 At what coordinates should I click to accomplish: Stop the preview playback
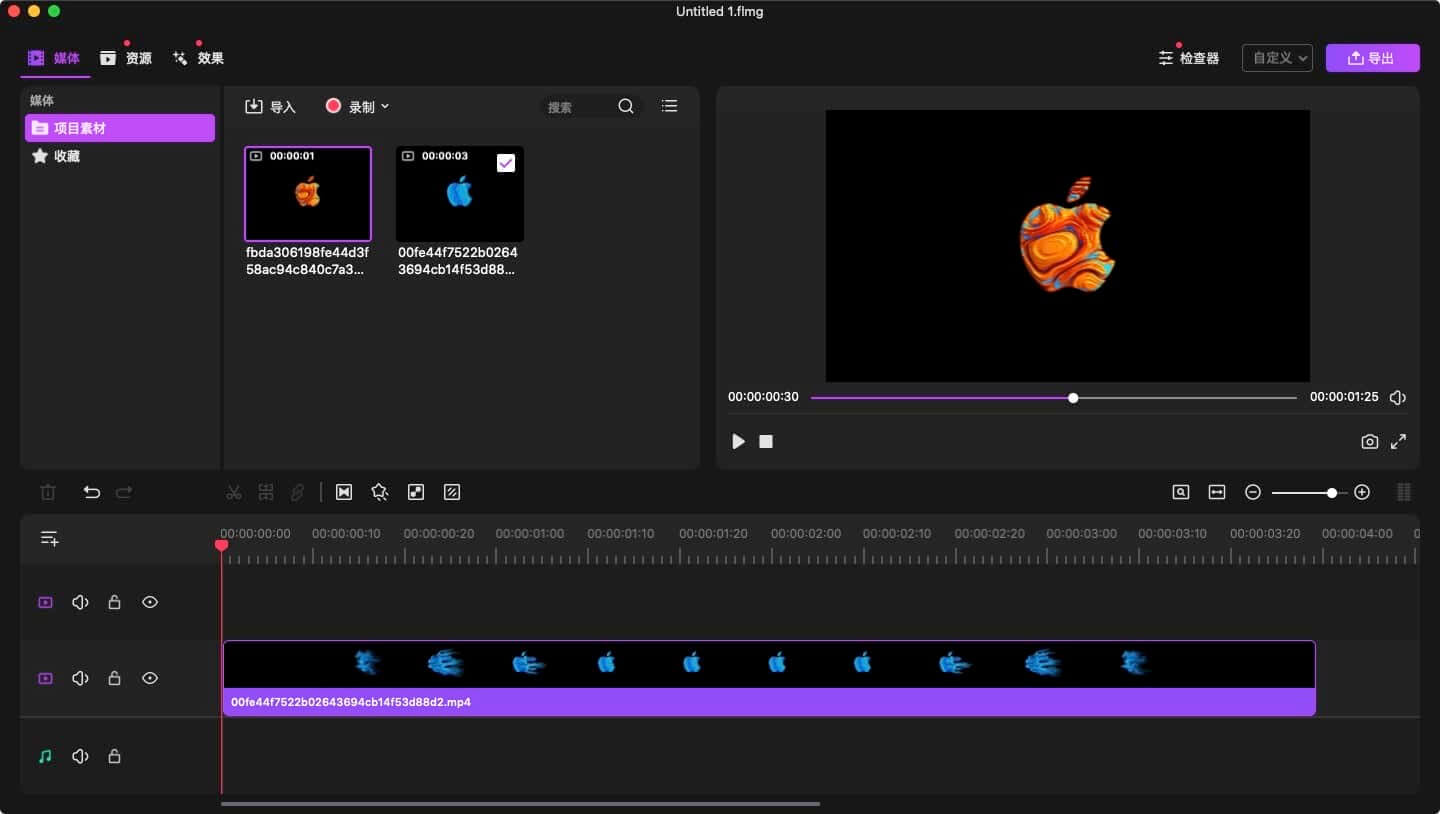pos(766,441)
